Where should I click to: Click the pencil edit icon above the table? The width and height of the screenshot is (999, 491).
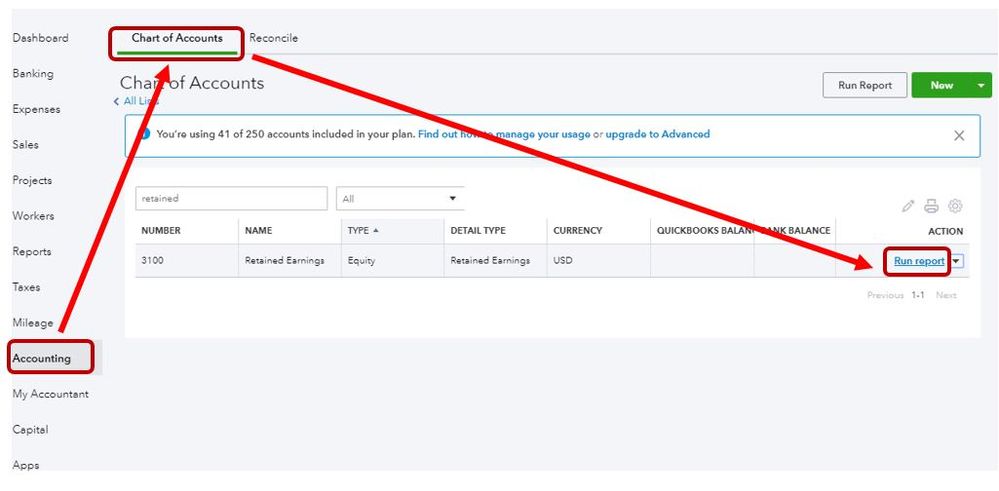[x=908, y=206]
